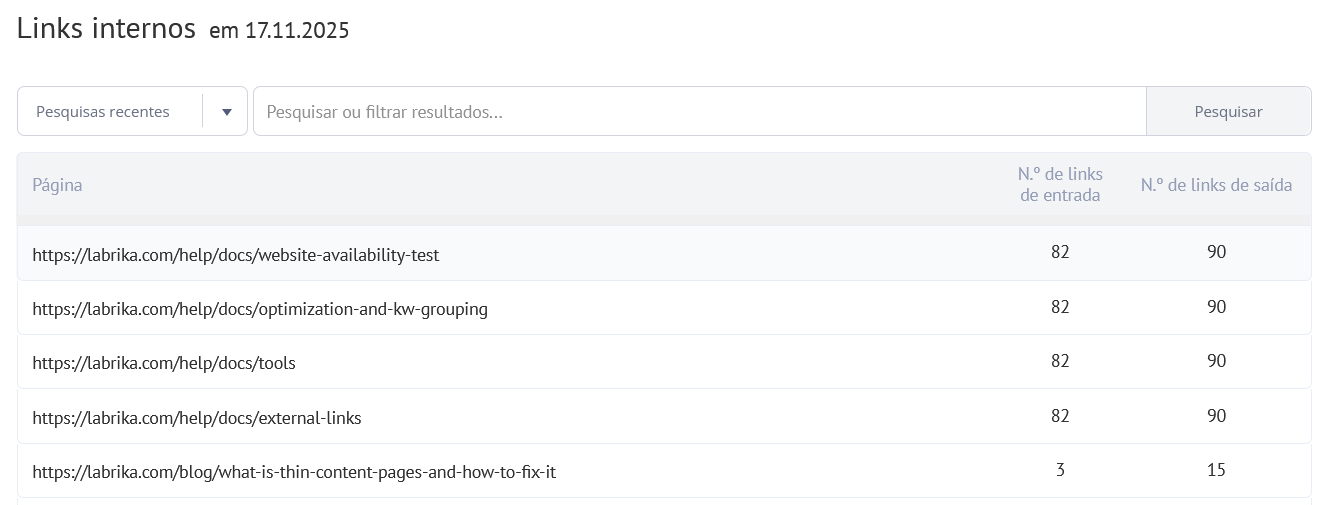Screen dimensions: 1327x505
Task: Click the Pesquisas recentes selector label
Action: (103, 112)
